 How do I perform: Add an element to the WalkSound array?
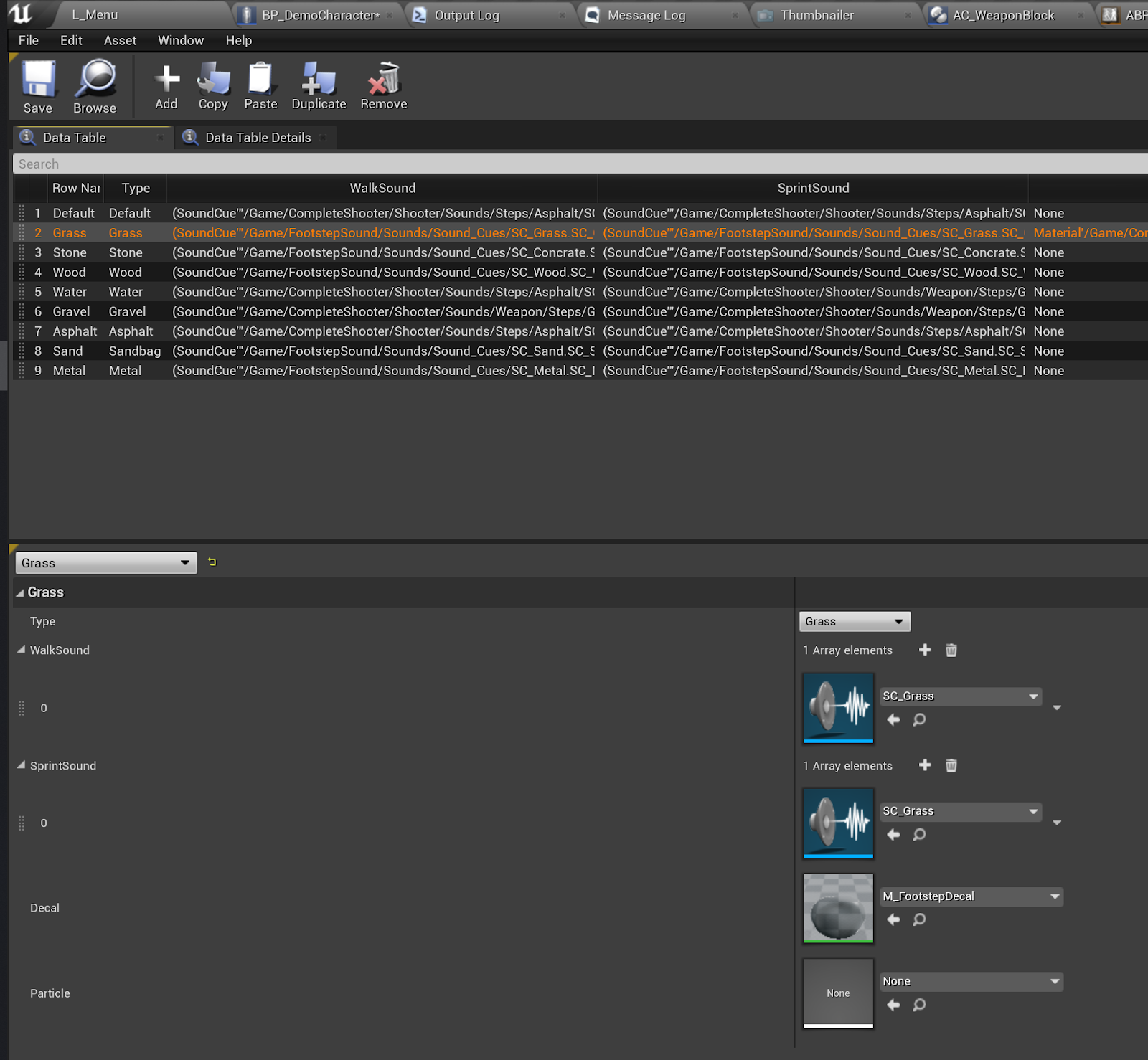[x=925, y=650]
